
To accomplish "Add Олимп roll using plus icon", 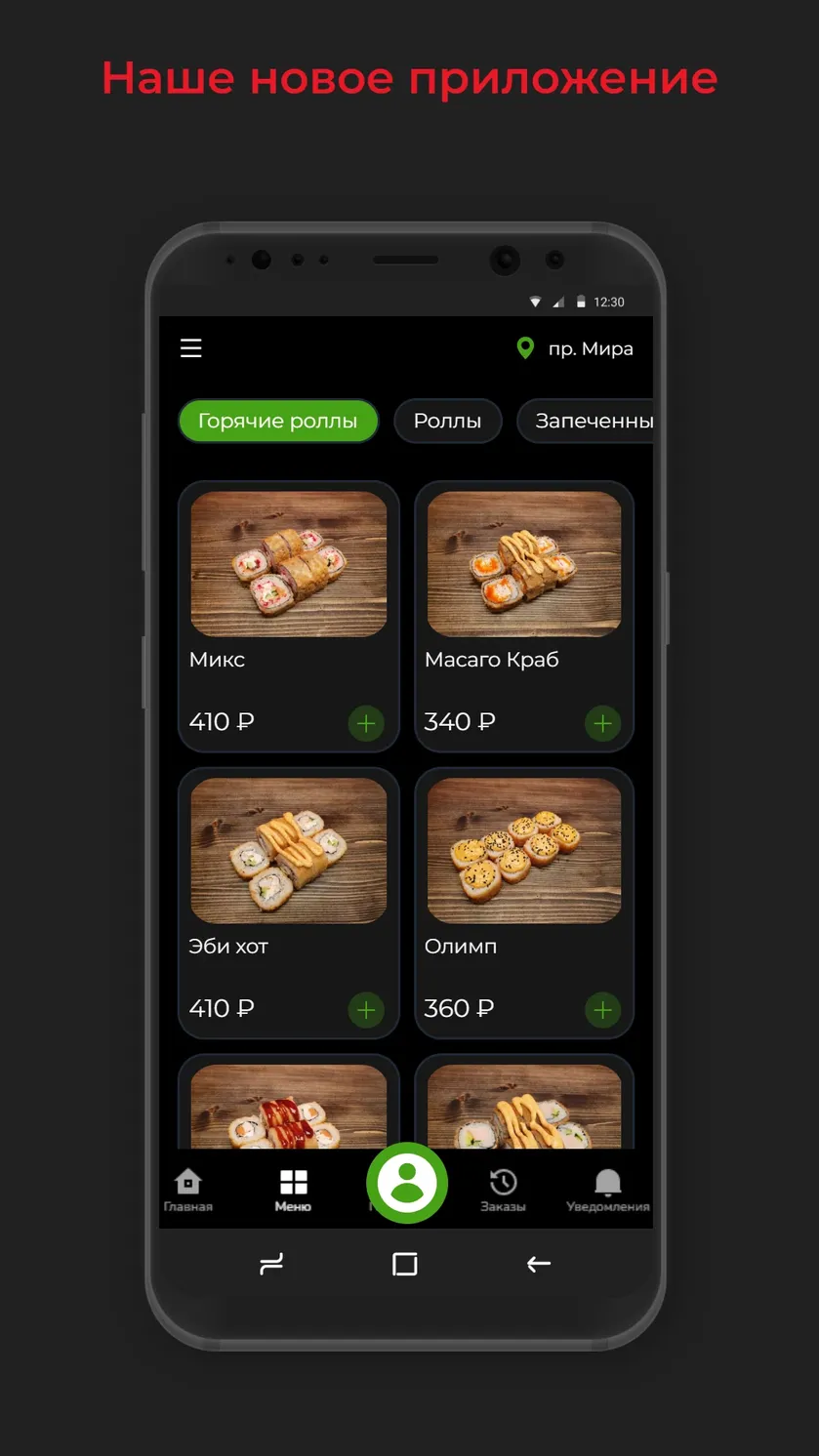I will (602, 1010).
